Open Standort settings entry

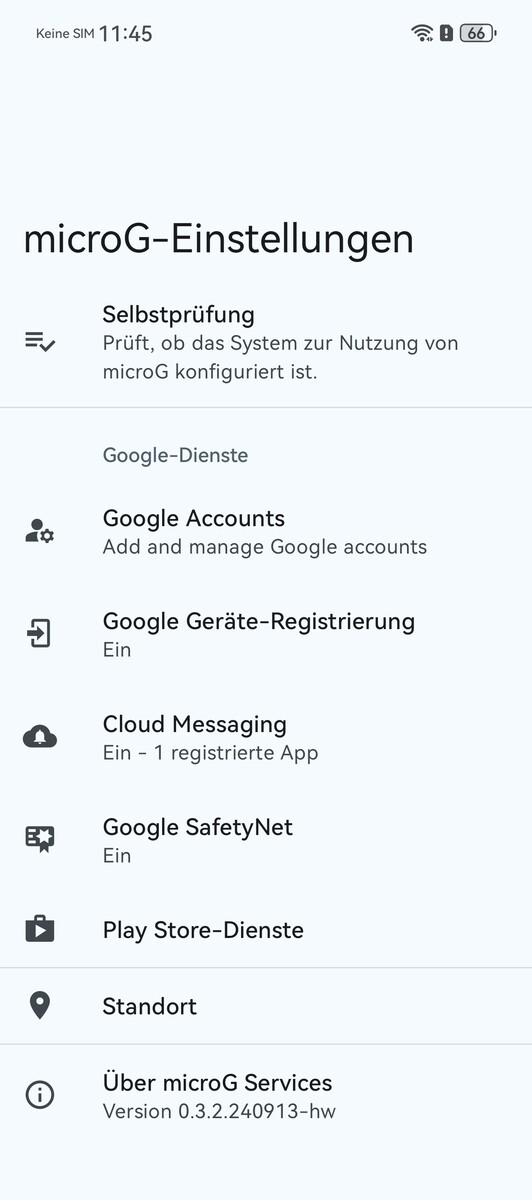coord(266,1006)
